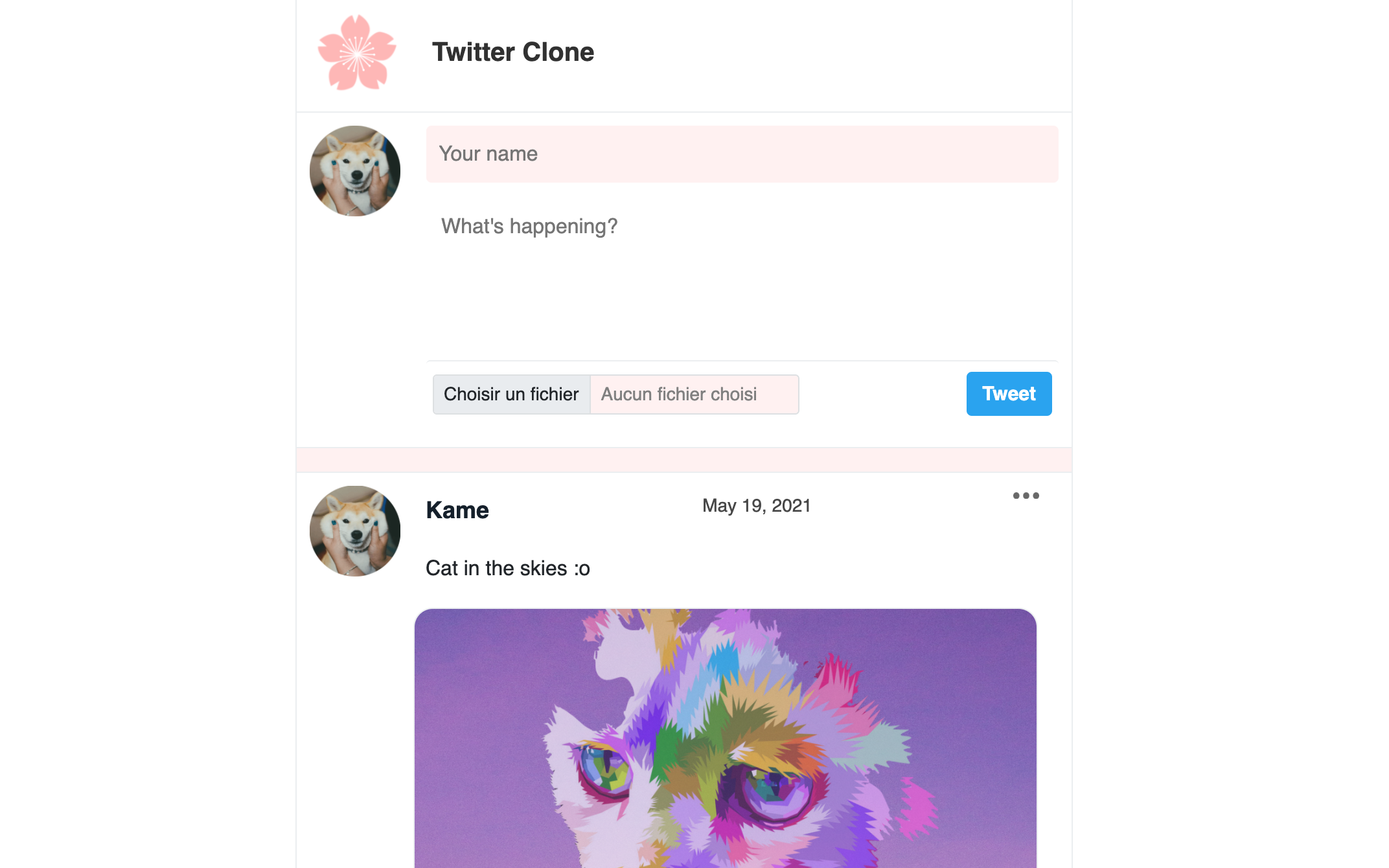Open the three-dot menu on Kame's tweet
The height and width of the screenshot is (868, 1389).
pyautogui.click(x=1026, y=496)
